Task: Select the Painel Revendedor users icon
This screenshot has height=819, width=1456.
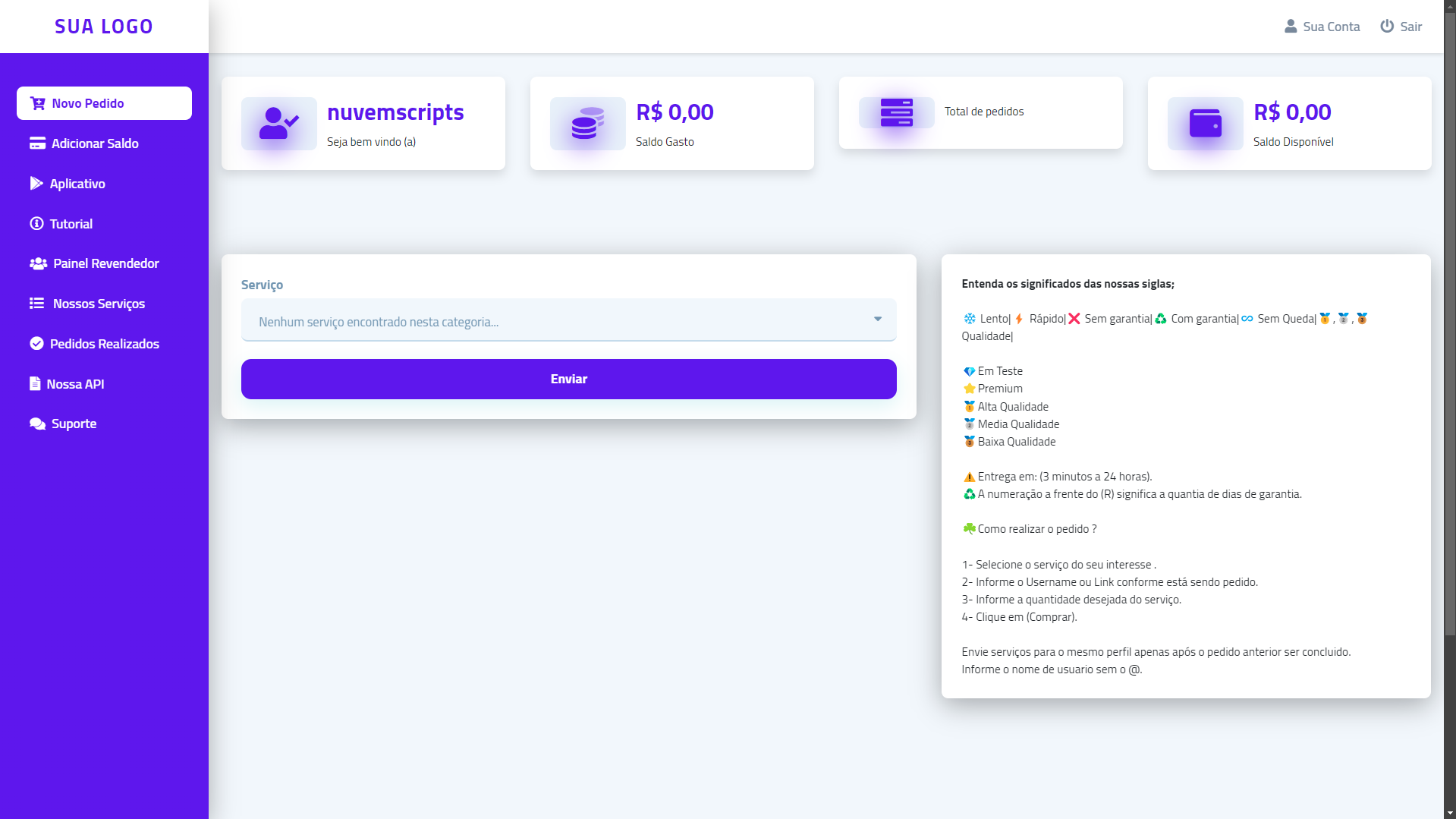Action: (x=36, y=263)
